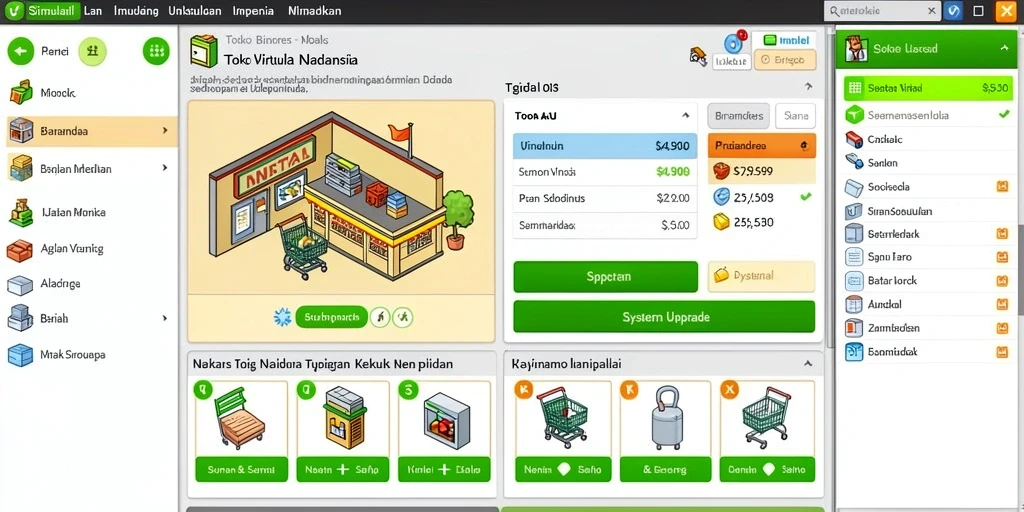Screen dimensions: 1024x512
Task: Click the padlock item icon
Action: (666, 417)
